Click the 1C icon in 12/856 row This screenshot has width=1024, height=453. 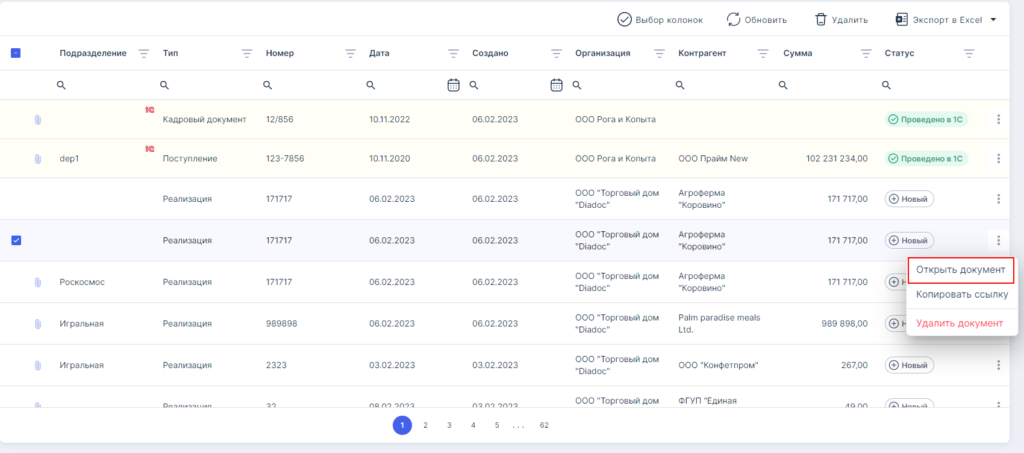(x=150, y=110)
